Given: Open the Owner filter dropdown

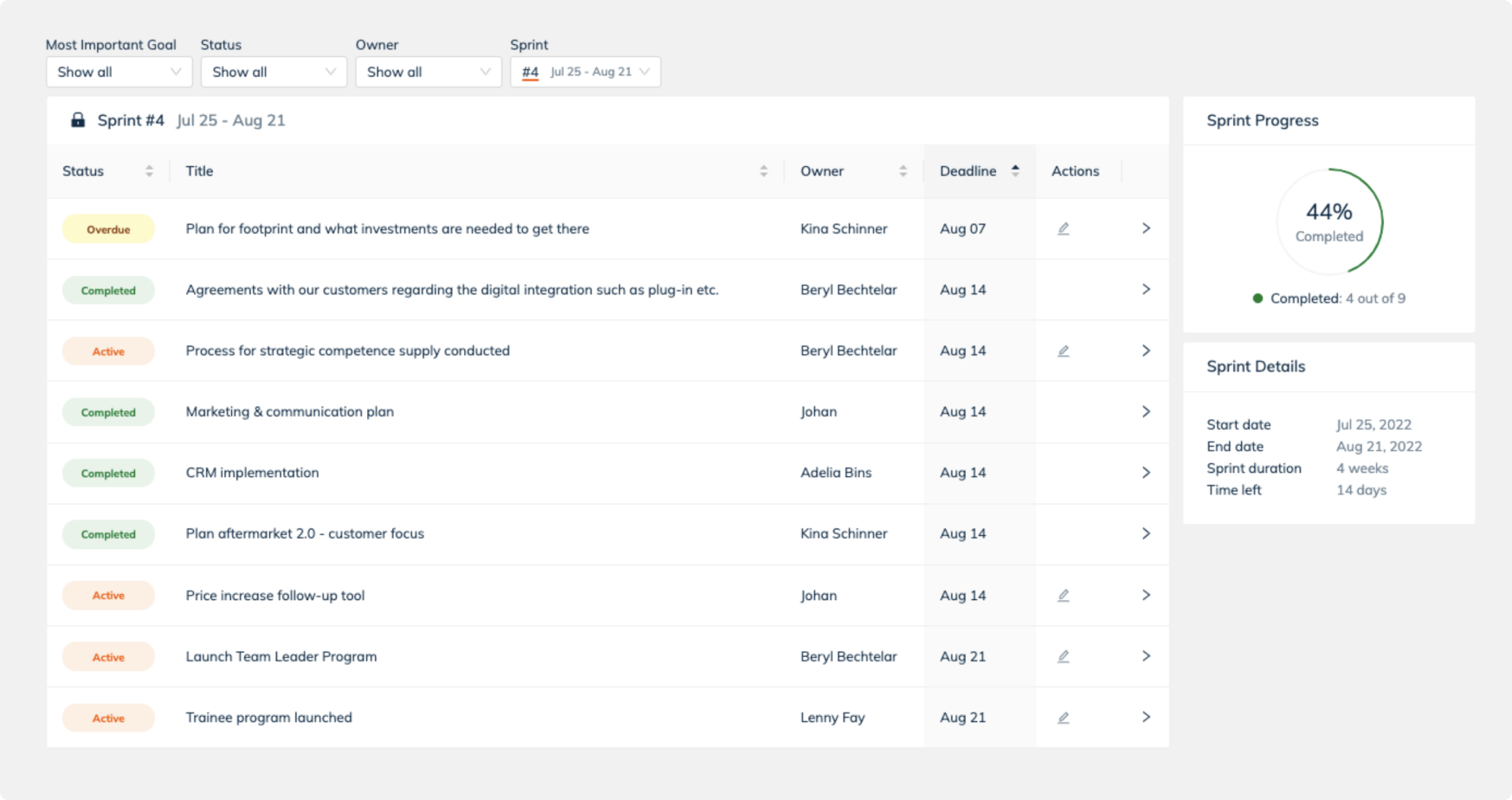Looking at the screenshot, I should tap(429, 72).
